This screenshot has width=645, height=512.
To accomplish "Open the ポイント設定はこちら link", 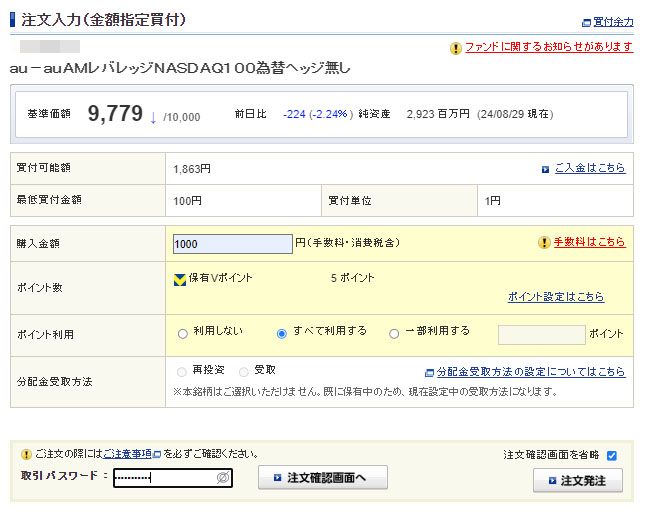I will pyautogui.click(x=555, y=297).
